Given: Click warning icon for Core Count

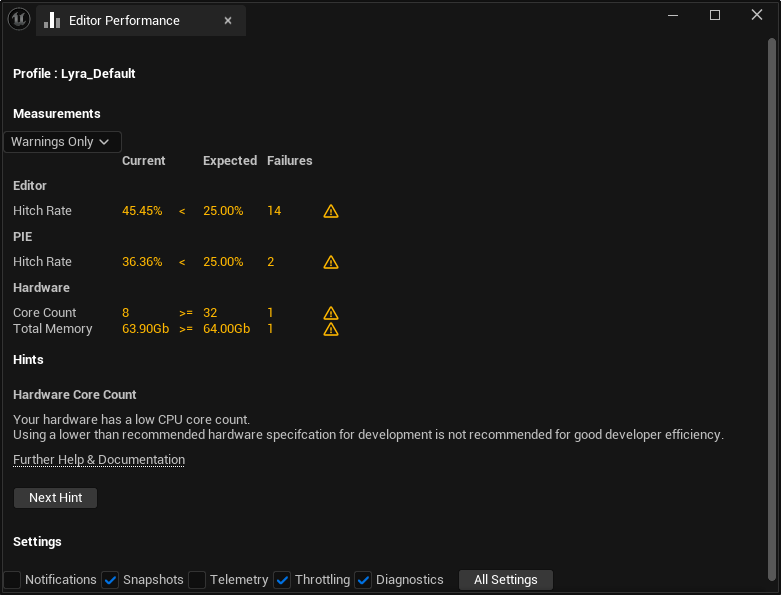Looking at the screenshot, I should pyautogui.click(x=331, y=313).
